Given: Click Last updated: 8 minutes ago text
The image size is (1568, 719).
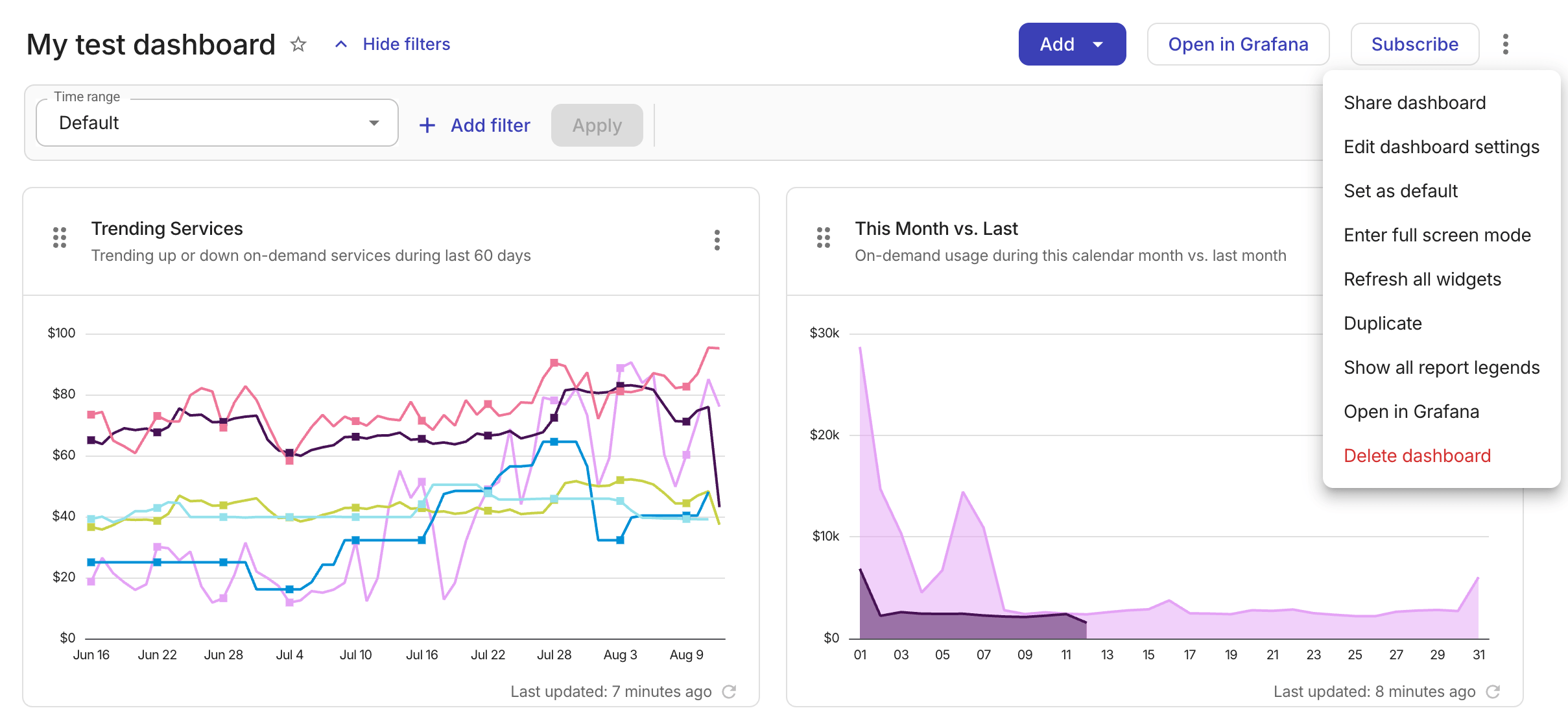Looking at the screenshot, I should (x=1374, y=692).
